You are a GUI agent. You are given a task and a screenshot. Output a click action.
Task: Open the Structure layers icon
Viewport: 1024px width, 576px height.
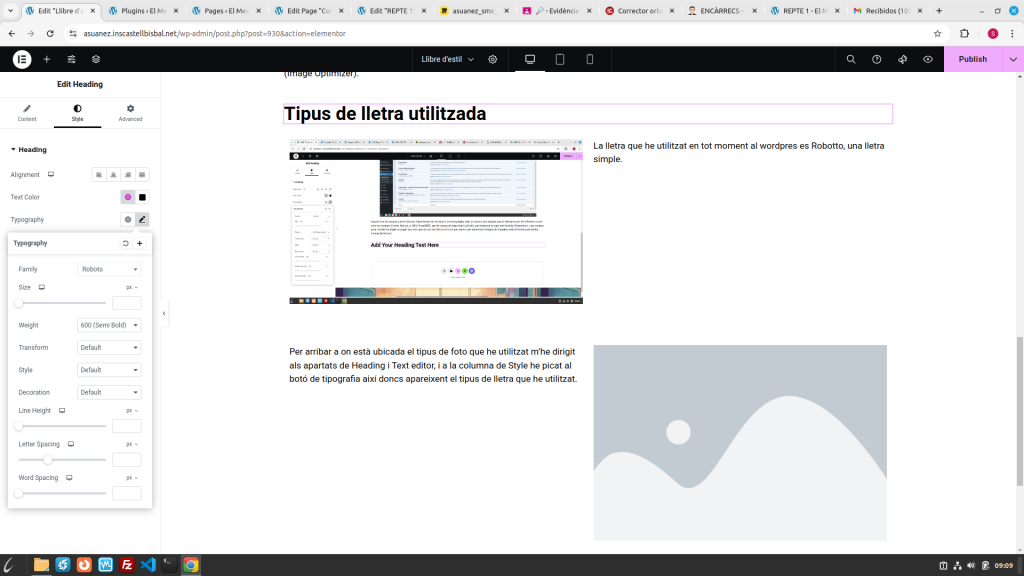tap(96, 59)
